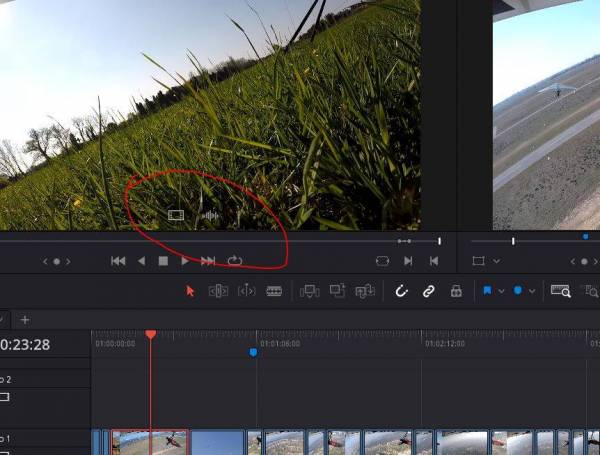This screenshot has height=455, width=600.
Task: Toggle position lock padlock icon
Action: click(x=456, y=291)
